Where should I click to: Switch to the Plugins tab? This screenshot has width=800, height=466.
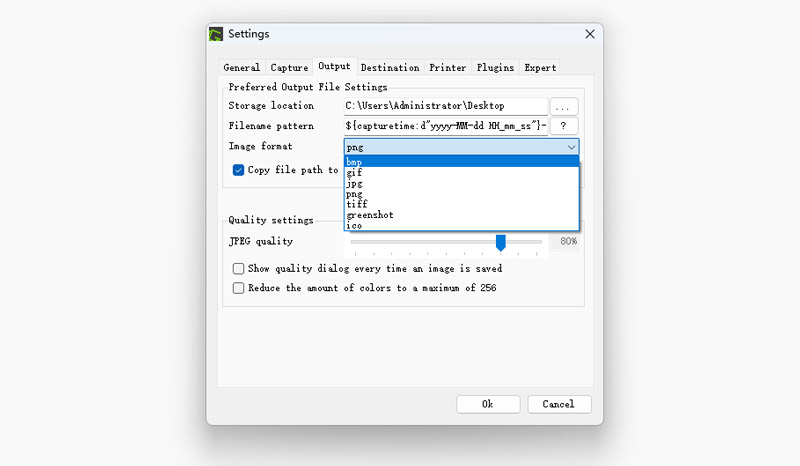[x=495, y=68]
